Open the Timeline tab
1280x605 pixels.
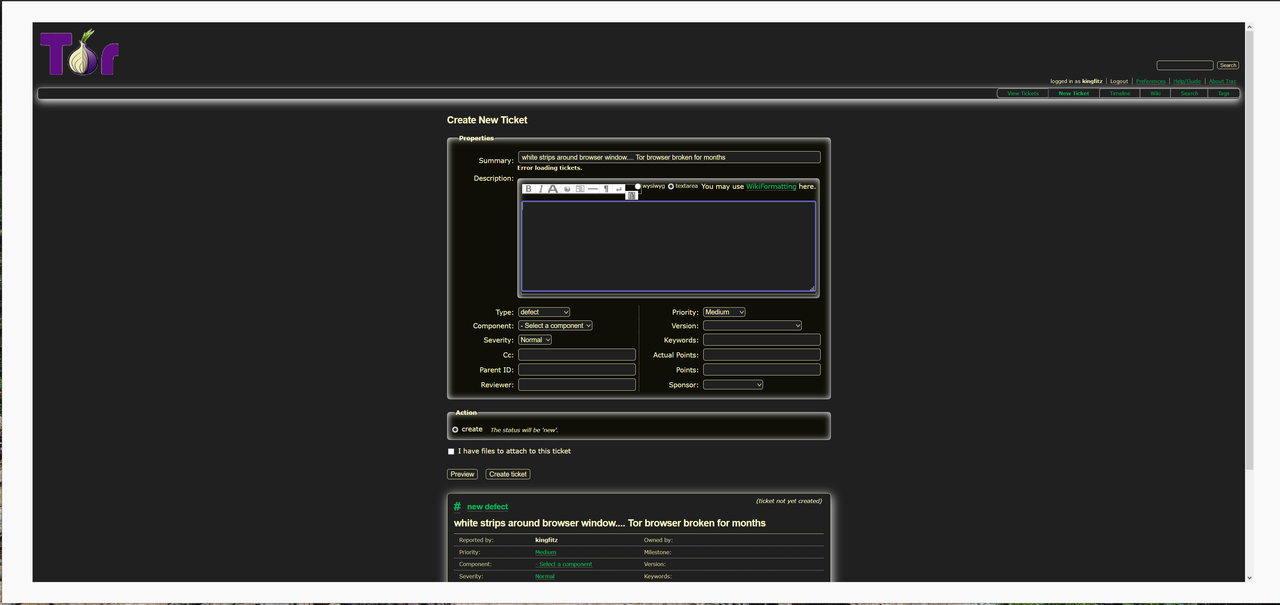[1120, 93]
